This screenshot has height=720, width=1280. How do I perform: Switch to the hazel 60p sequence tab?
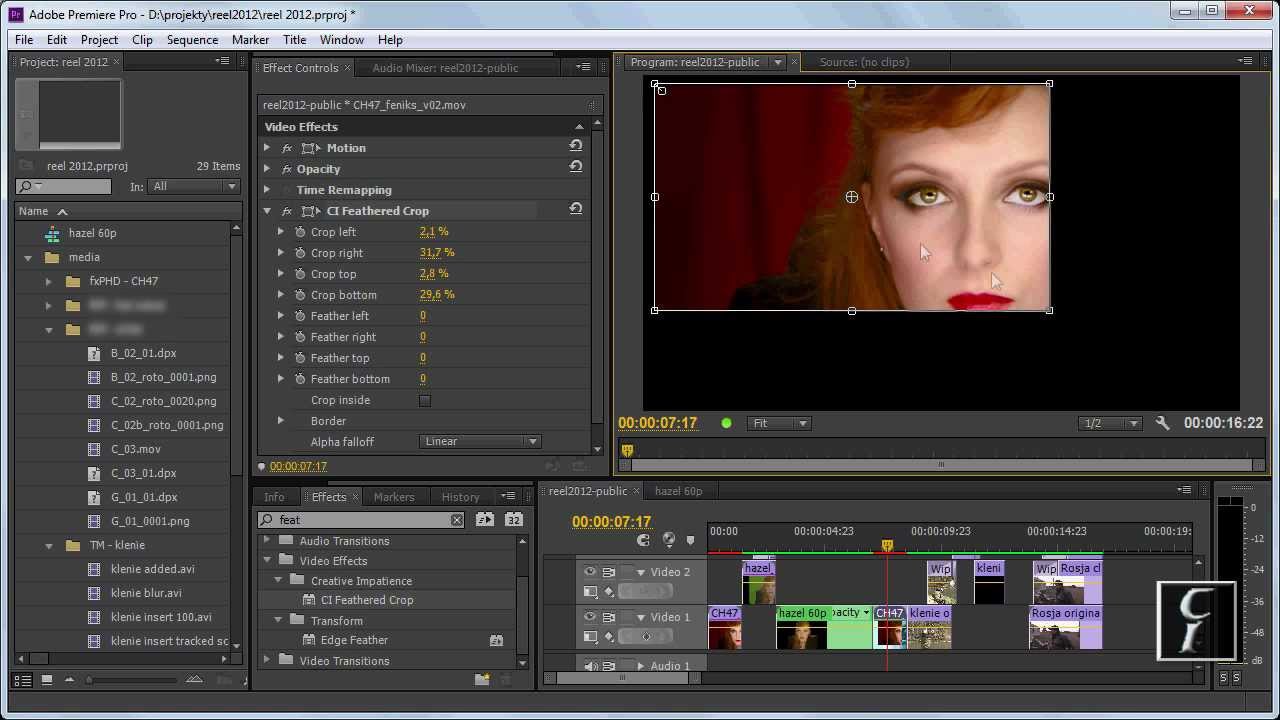(x=678, y=491)
